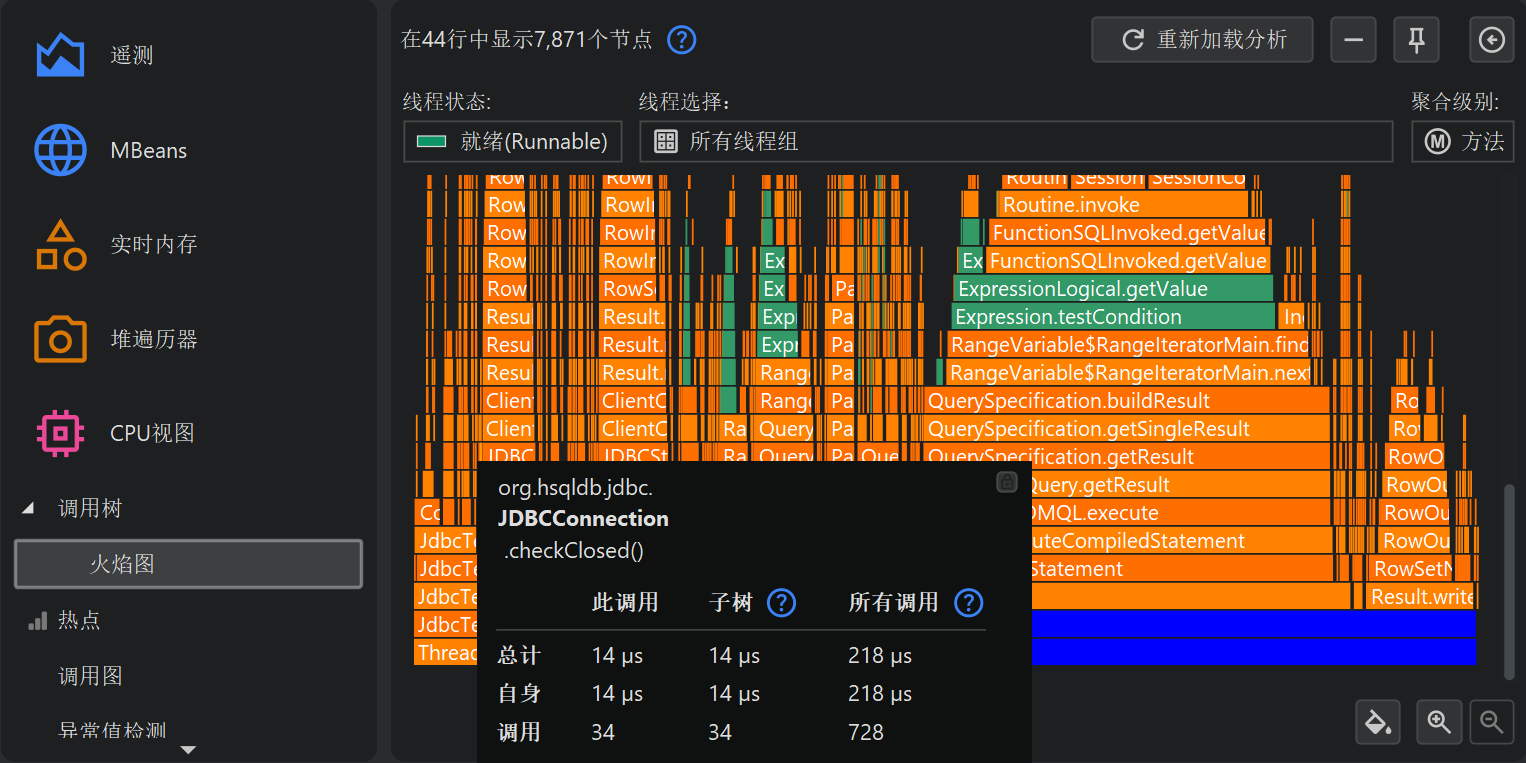1526x763 pixels.
Task: Open the 线程状态 就绪(Runnable) dropdown
Action: pos(513,142)
